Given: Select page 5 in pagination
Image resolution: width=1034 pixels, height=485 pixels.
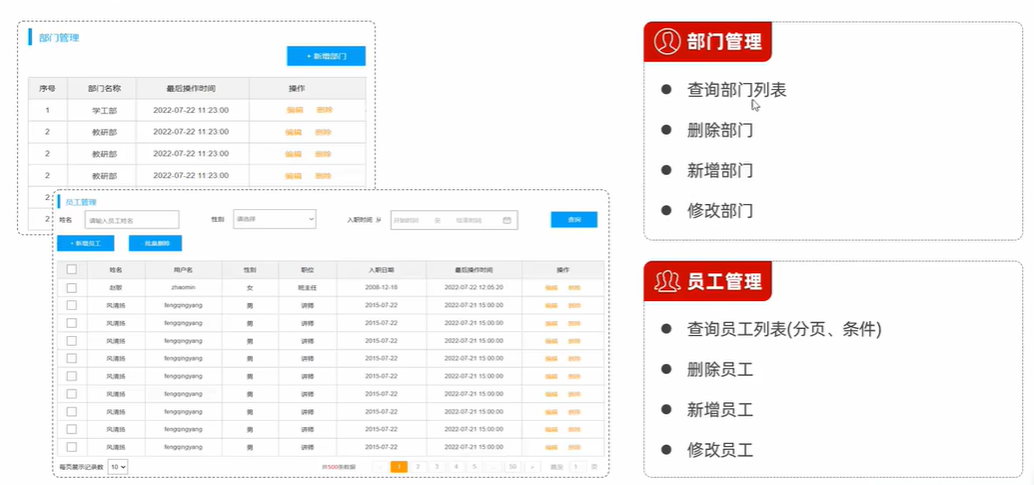Looking at the screenshot, I should 475,467.
